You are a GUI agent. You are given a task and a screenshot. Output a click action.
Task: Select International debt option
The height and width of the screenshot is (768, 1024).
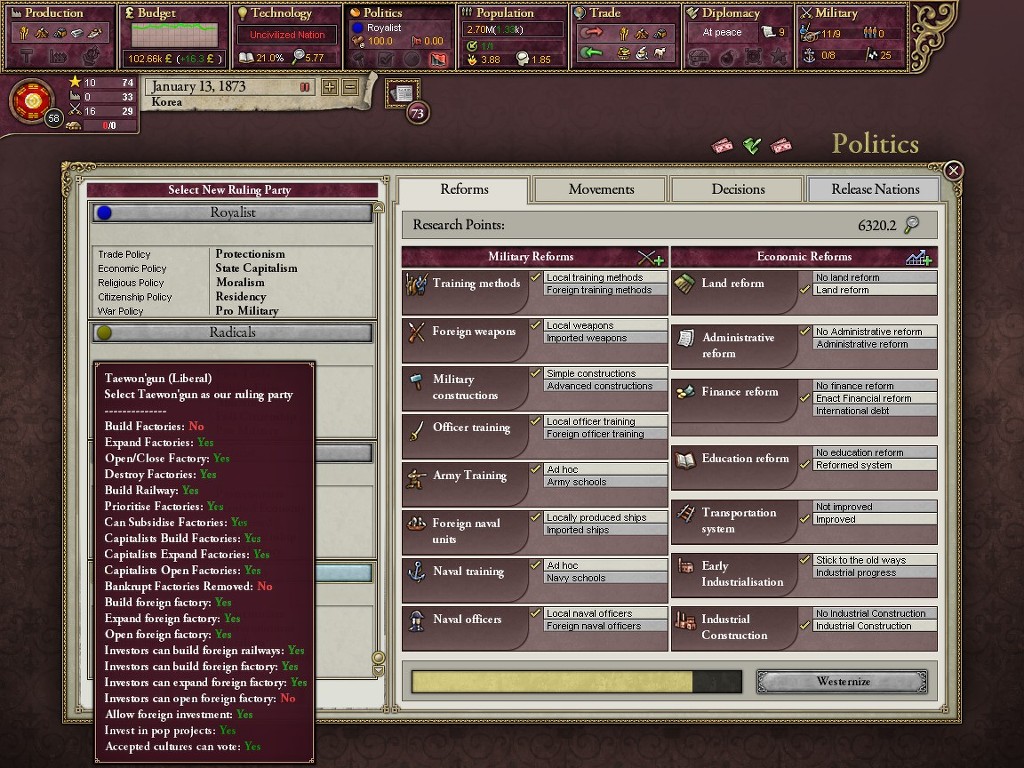[874, 411]
